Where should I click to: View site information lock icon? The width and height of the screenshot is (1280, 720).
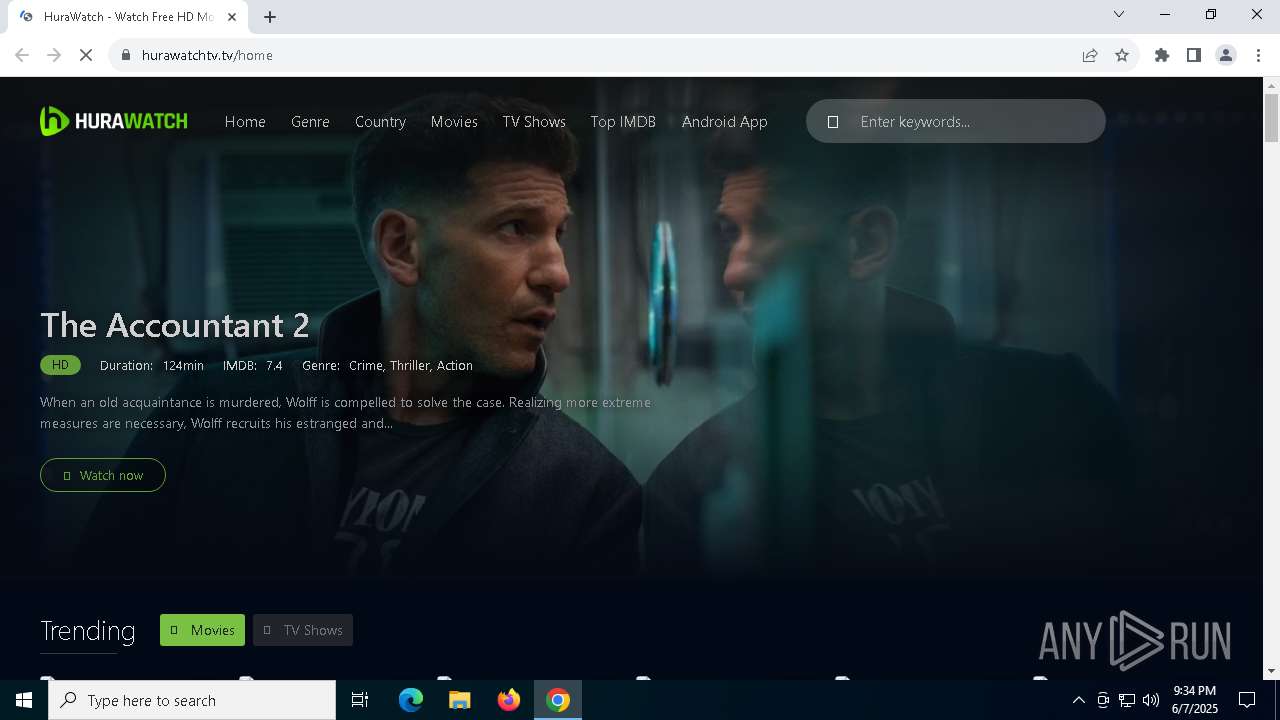coord(125,55)
